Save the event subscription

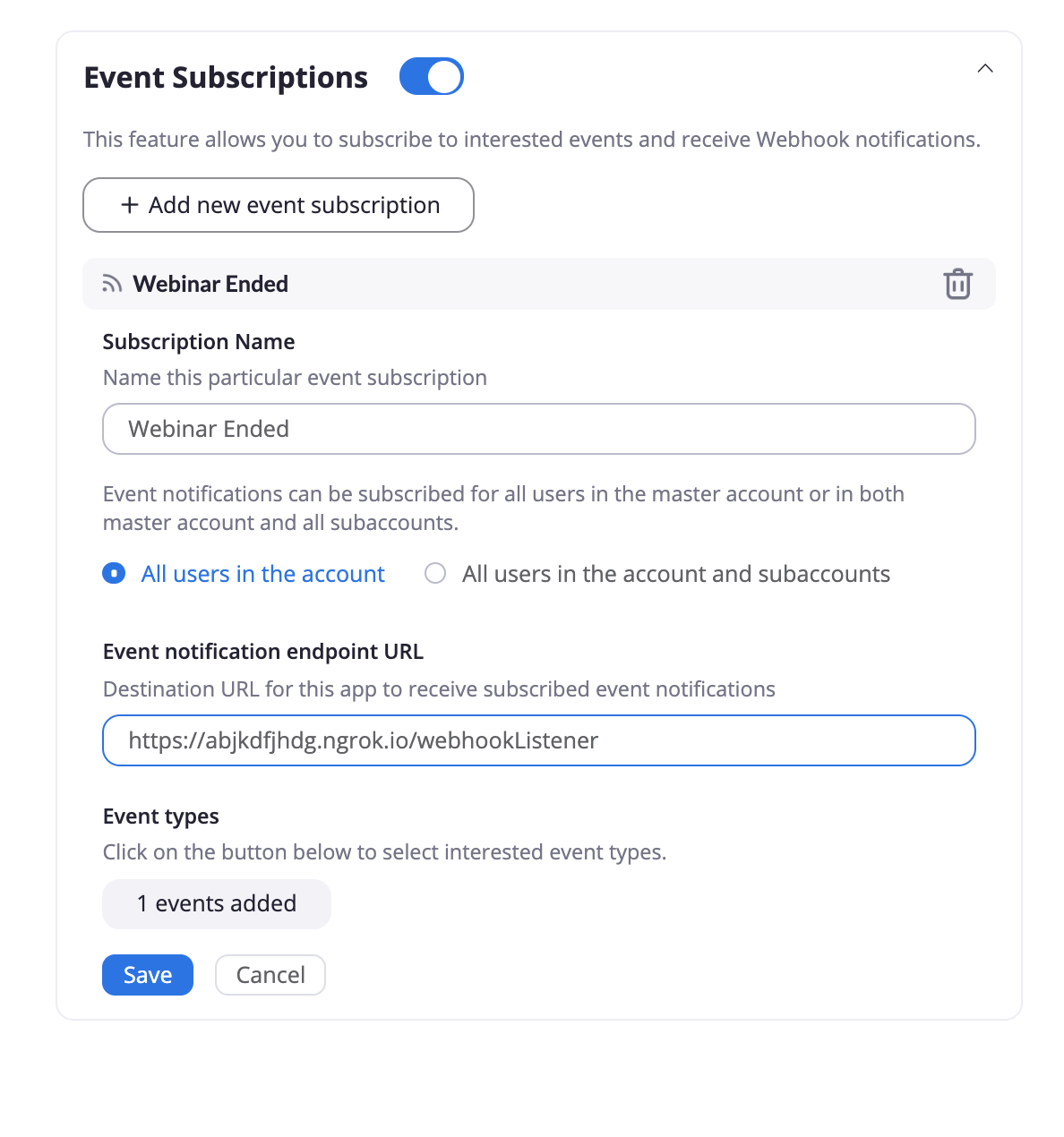click(x=148, y=975)
